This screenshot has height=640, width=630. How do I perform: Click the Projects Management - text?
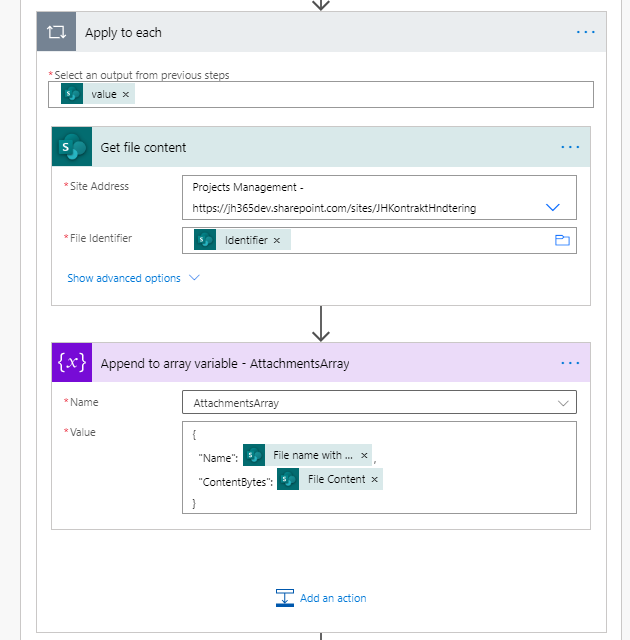248,187
